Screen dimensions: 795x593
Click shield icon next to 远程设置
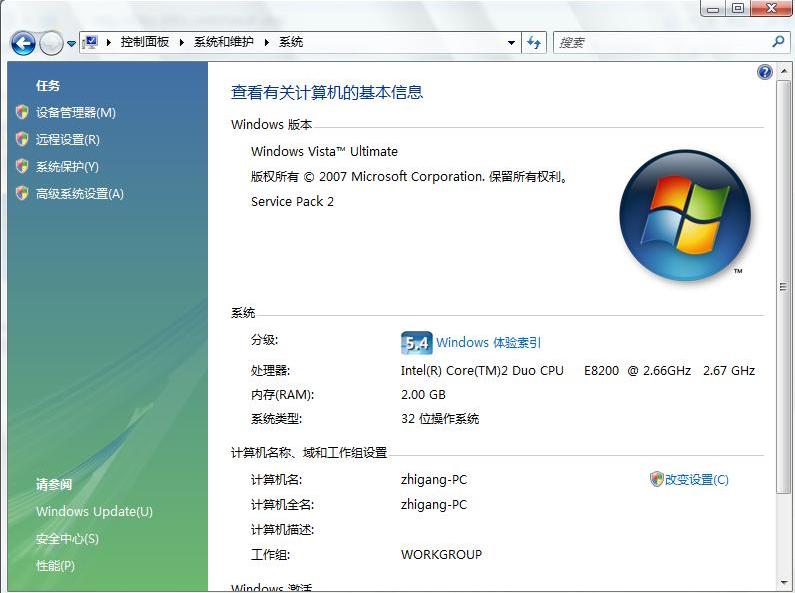coord(22,139)
